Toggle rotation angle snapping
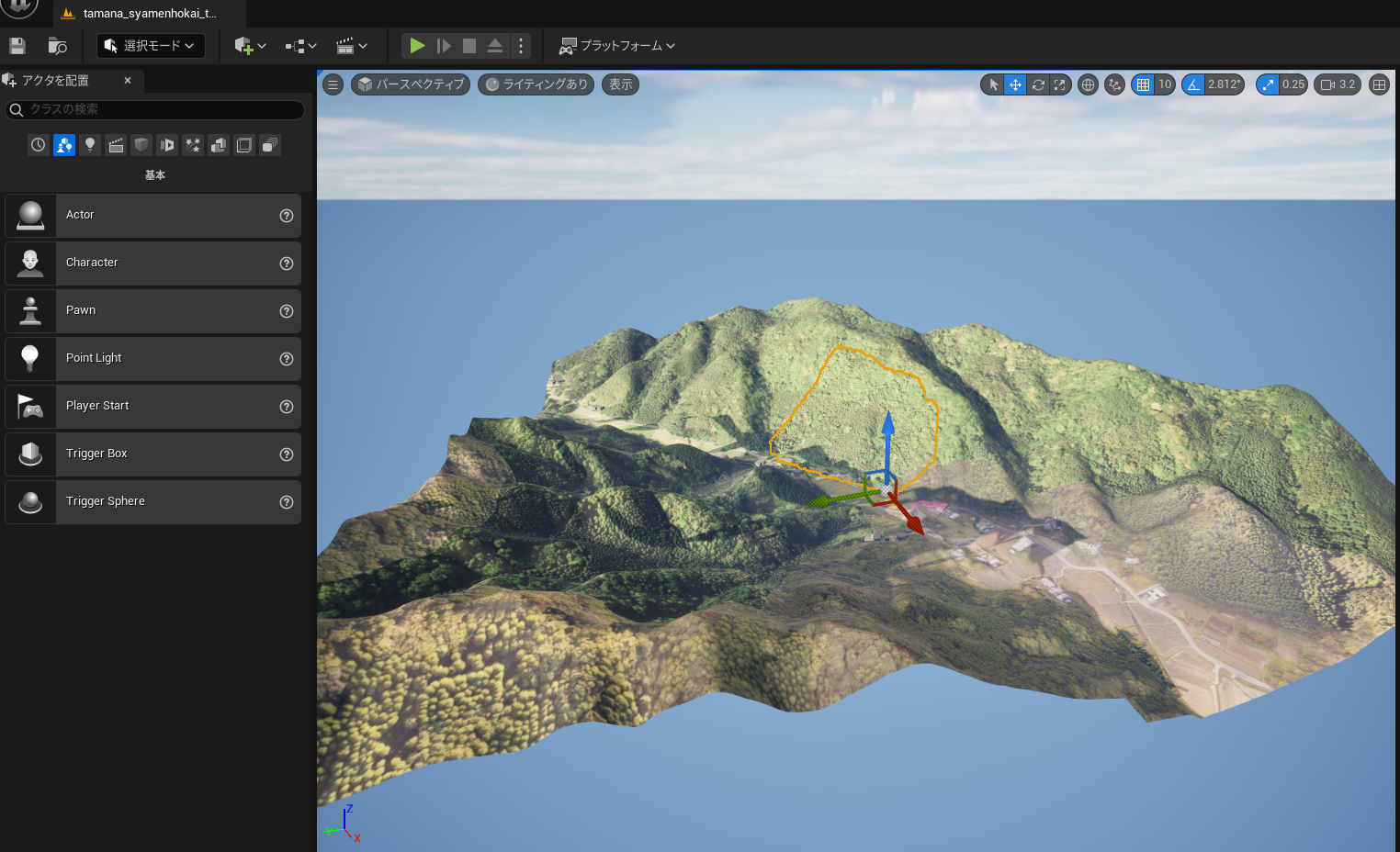Viewport: 1400px width, 852px height. point(1193,84)
